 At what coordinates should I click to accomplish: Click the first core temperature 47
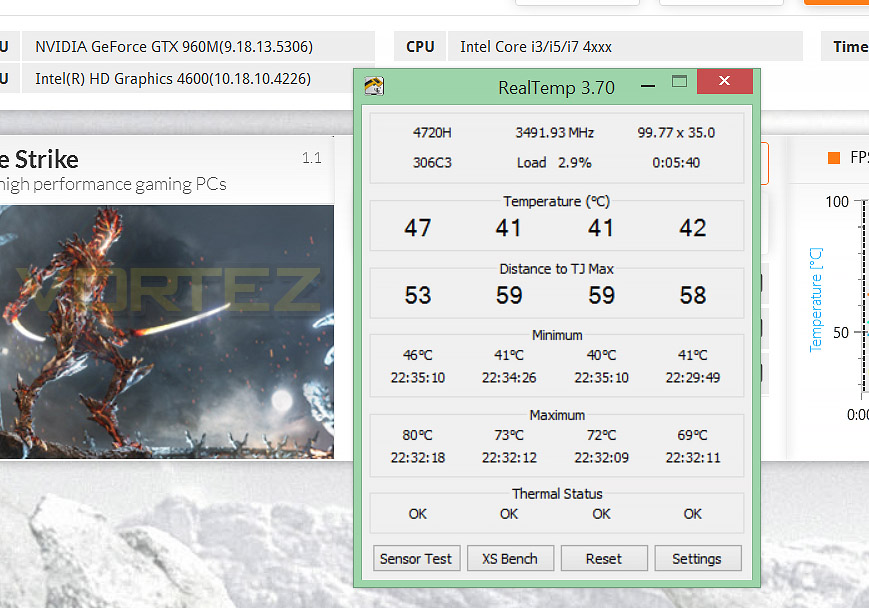pyautogui.click(x=417, y=228)
